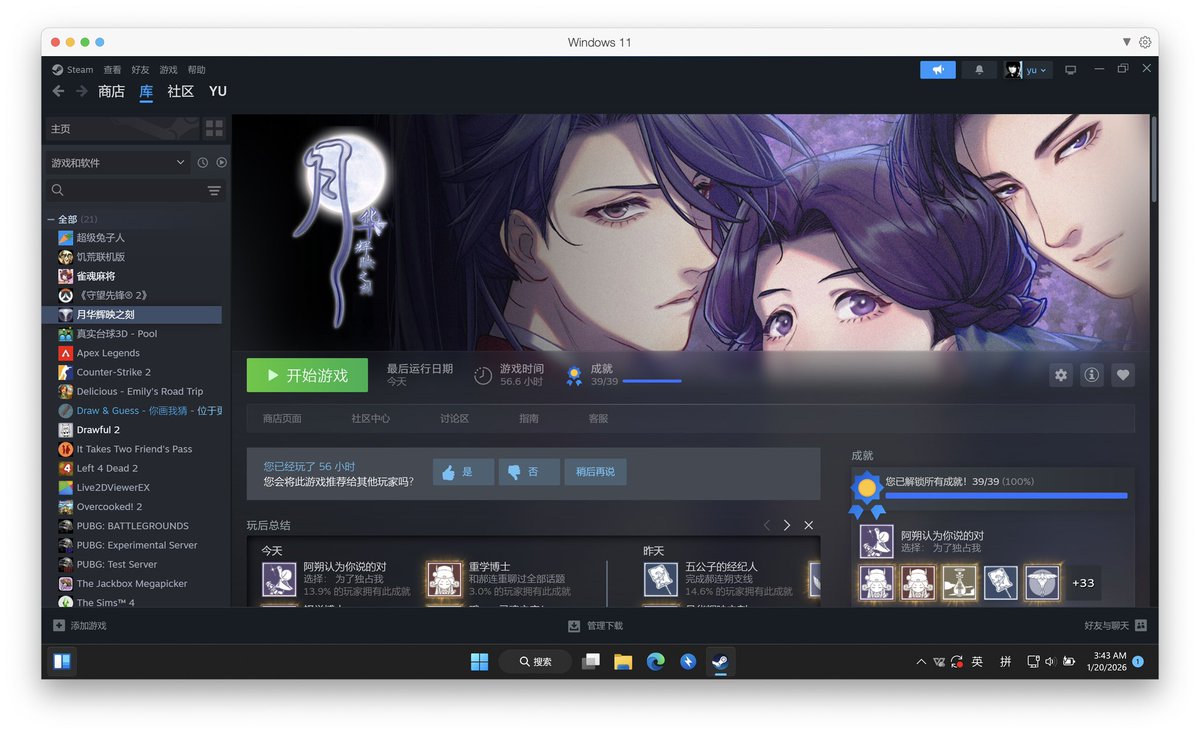1200x734 pixels.
Task: Open the 好友 friends menu
Action: tap(140, 70)
